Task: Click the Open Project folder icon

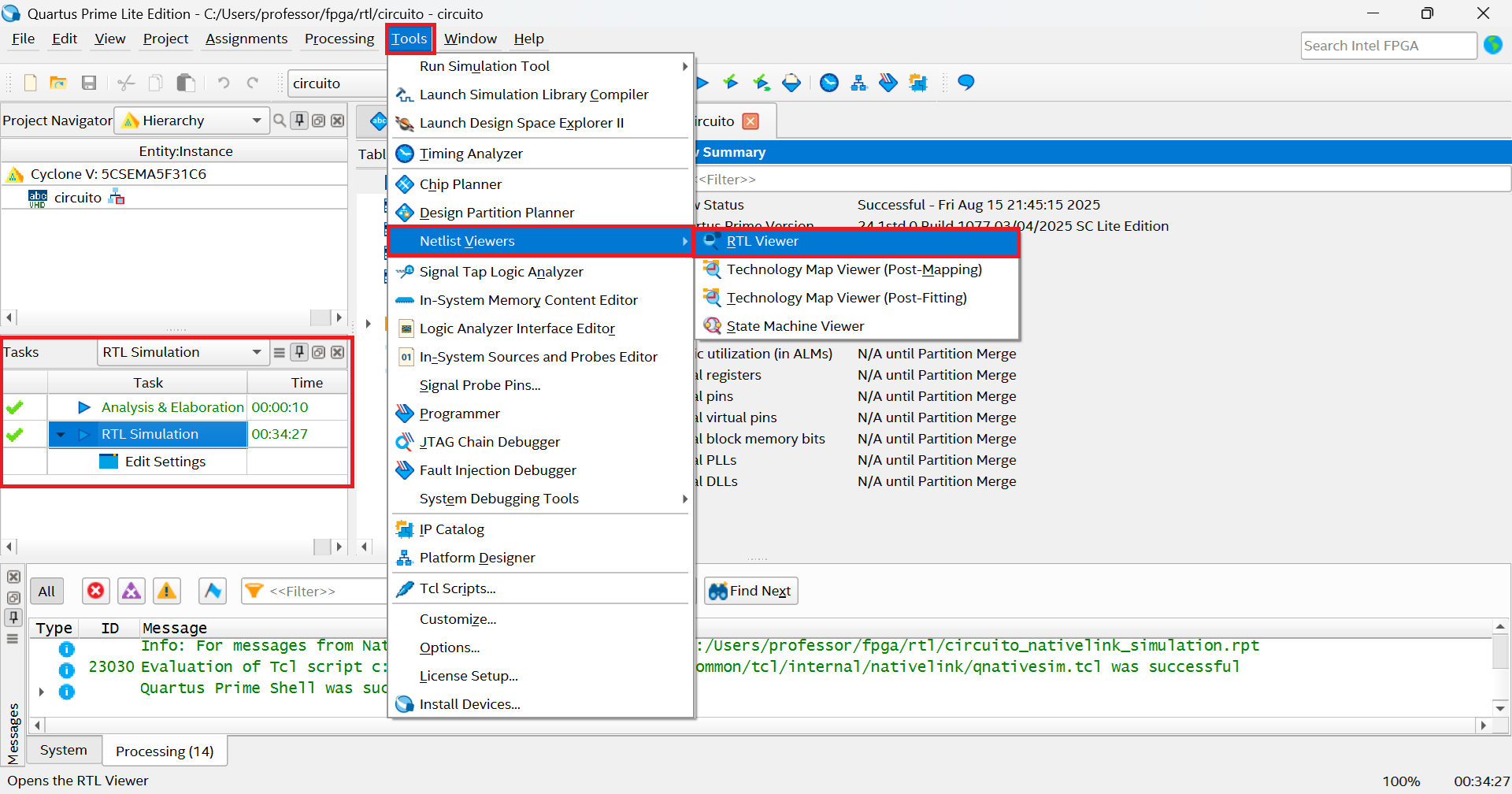Action: point(57,83)
